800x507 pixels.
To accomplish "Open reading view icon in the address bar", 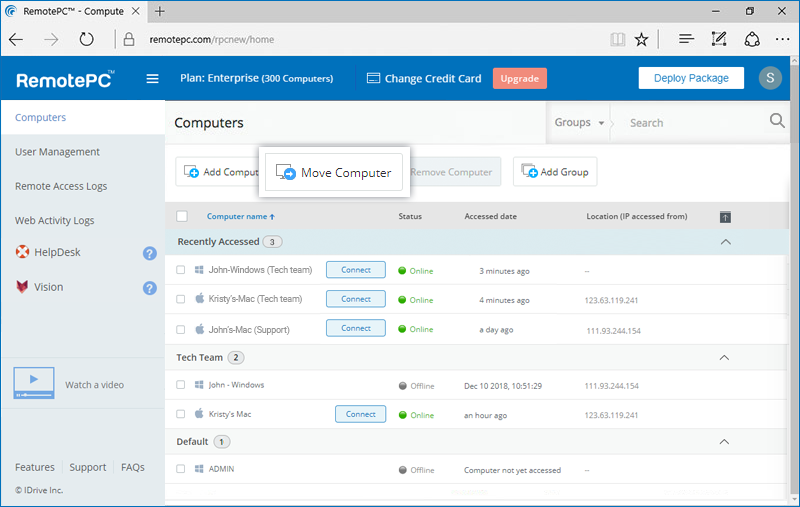I will pyautogui.click(x=617, y=39).
